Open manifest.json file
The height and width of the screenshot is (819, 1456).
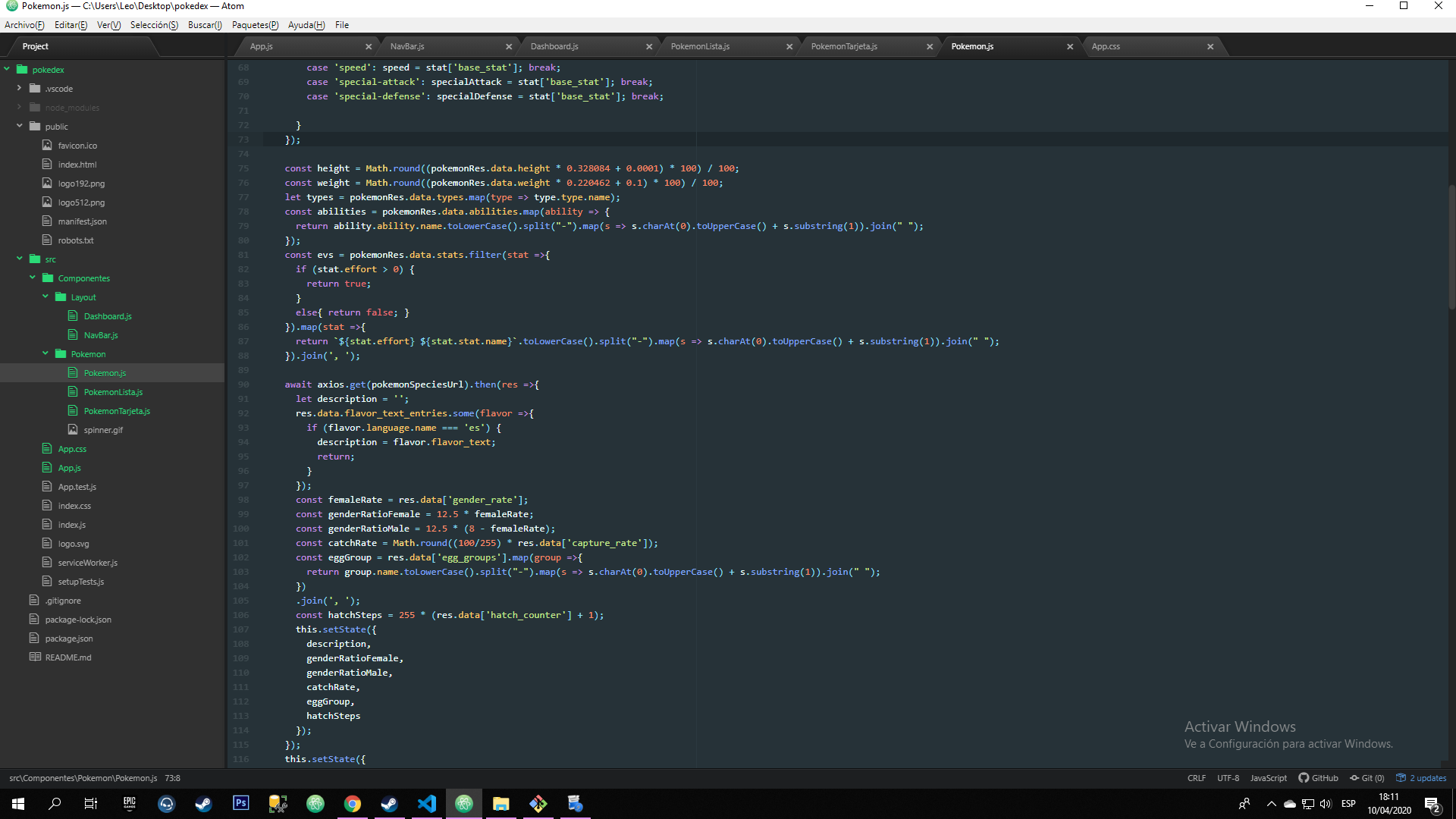82,221
